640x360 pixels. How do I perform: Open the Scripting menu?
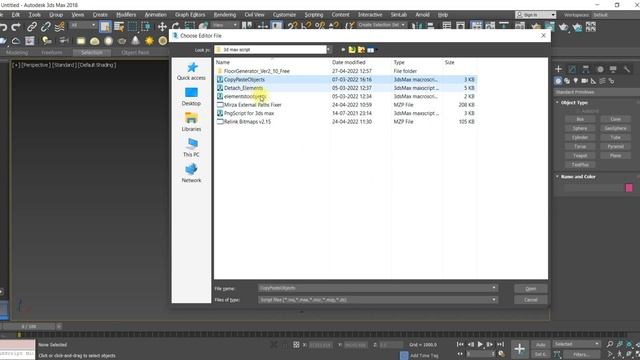click(313, 15)
